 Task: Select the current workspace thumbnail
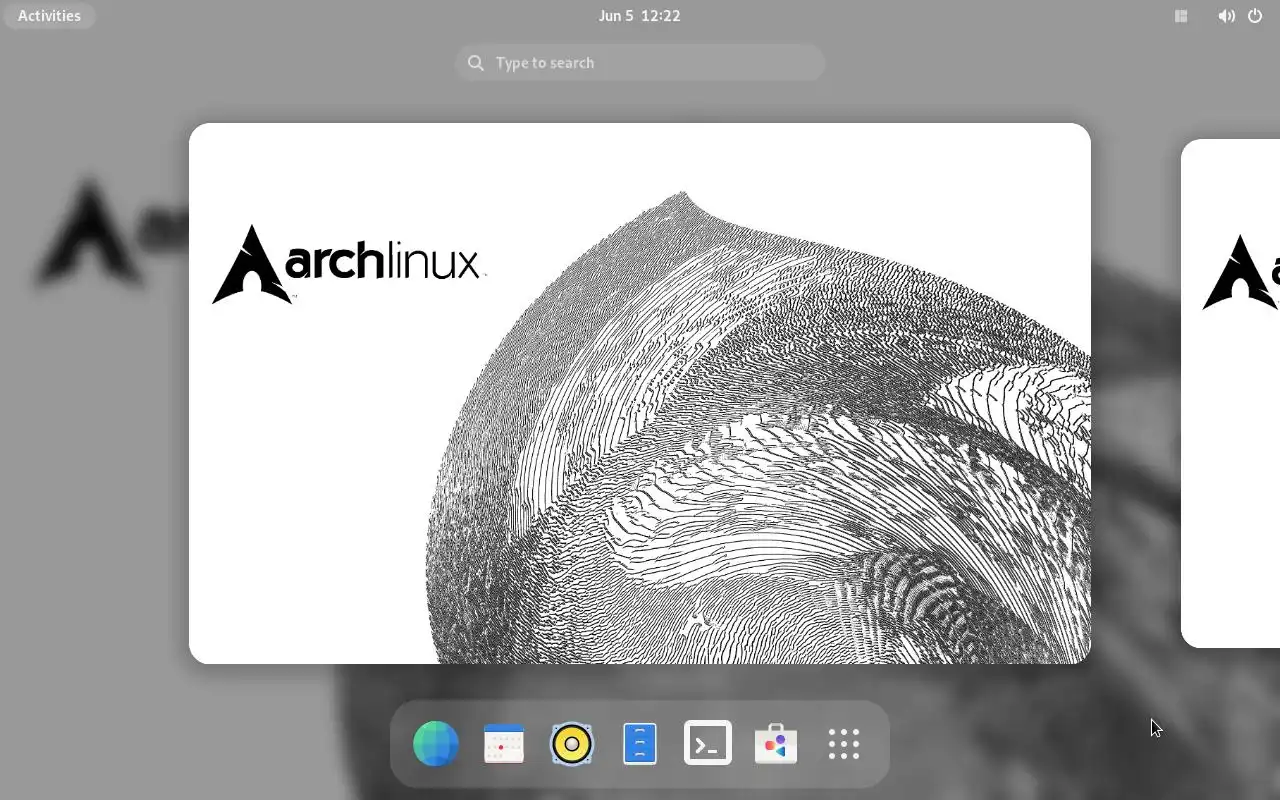click(x=640, y=393)
